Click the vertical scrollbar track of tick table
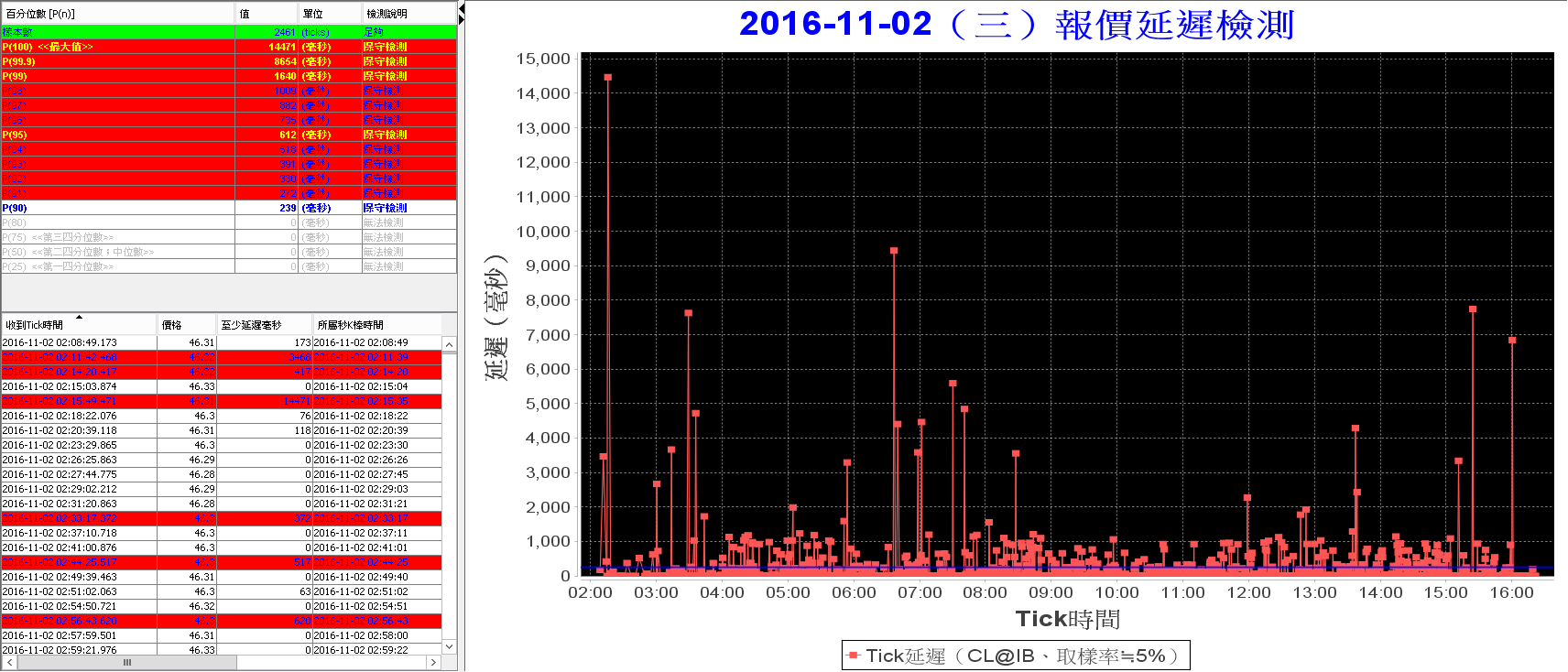The width and height of the screenshot is (1568, 672). click(449, 495)
